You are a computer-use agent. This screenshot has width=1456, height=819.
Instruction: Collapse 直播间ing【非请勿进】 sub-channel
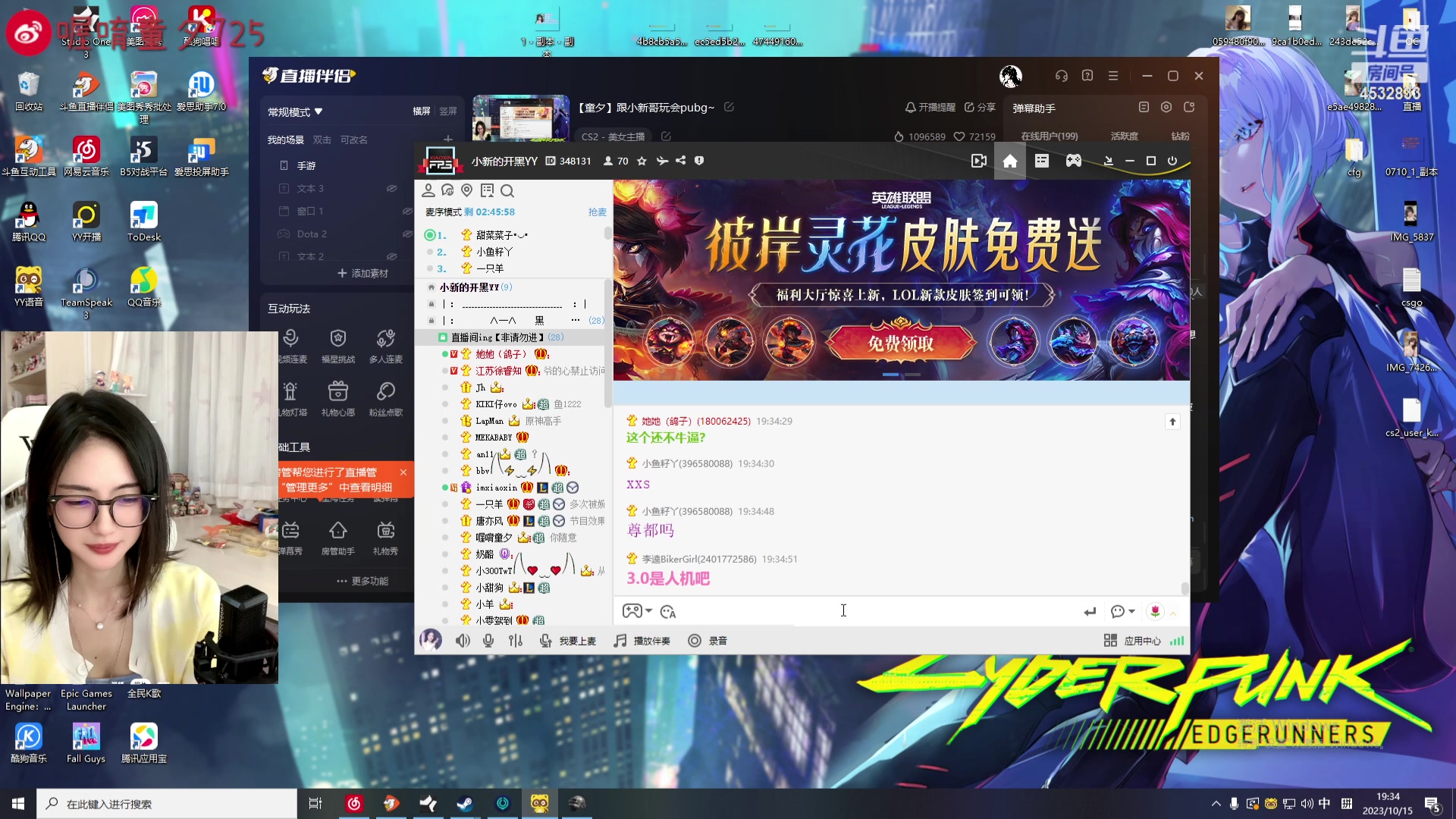pyautogui.click(x=442, y=337)
